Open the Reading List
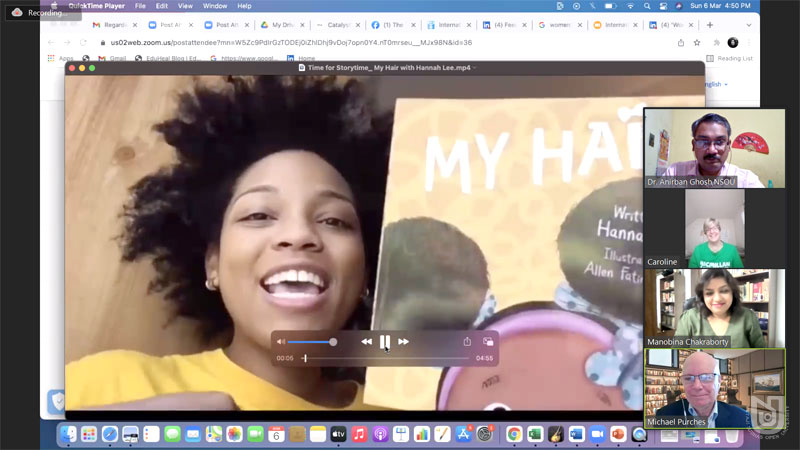 (730, 59)
